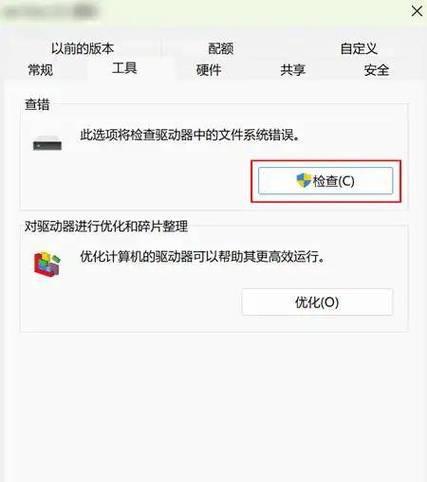Screen dimensions: 427x482
Task: Click the hard drive icon under 查错
Action: [x=47, y=144]
